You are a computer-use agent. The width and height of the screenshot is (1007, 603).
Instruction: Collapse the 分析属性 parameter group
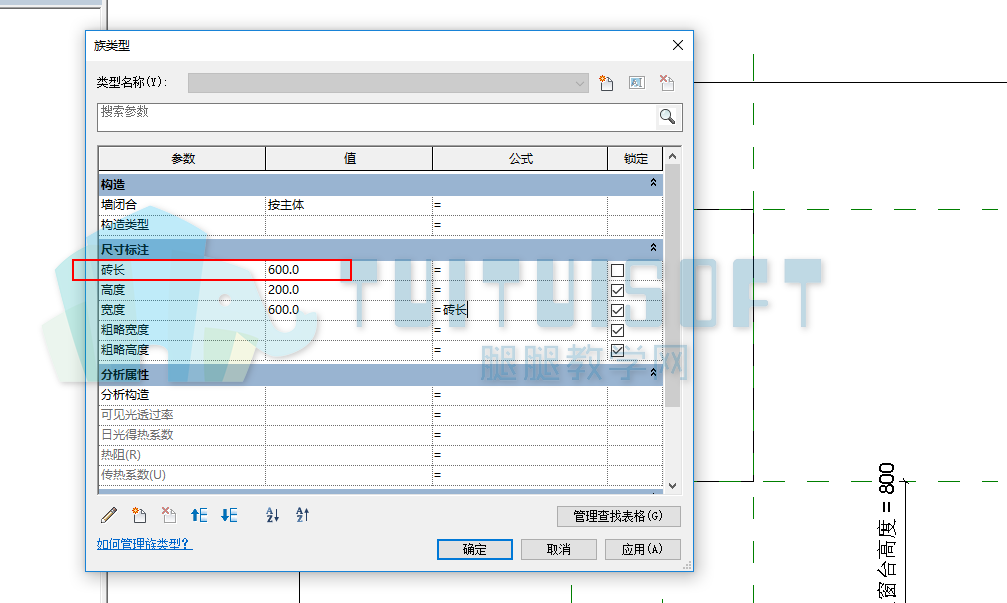pos(653,372)
